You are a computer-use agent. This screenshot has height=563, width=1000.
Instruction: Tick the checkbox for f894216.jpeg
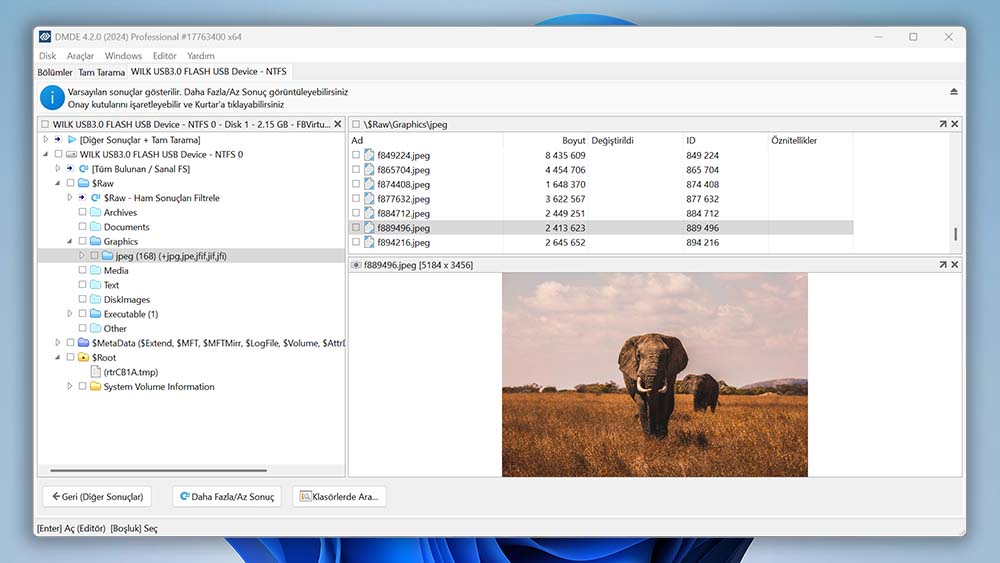click(x=356, y=242)
